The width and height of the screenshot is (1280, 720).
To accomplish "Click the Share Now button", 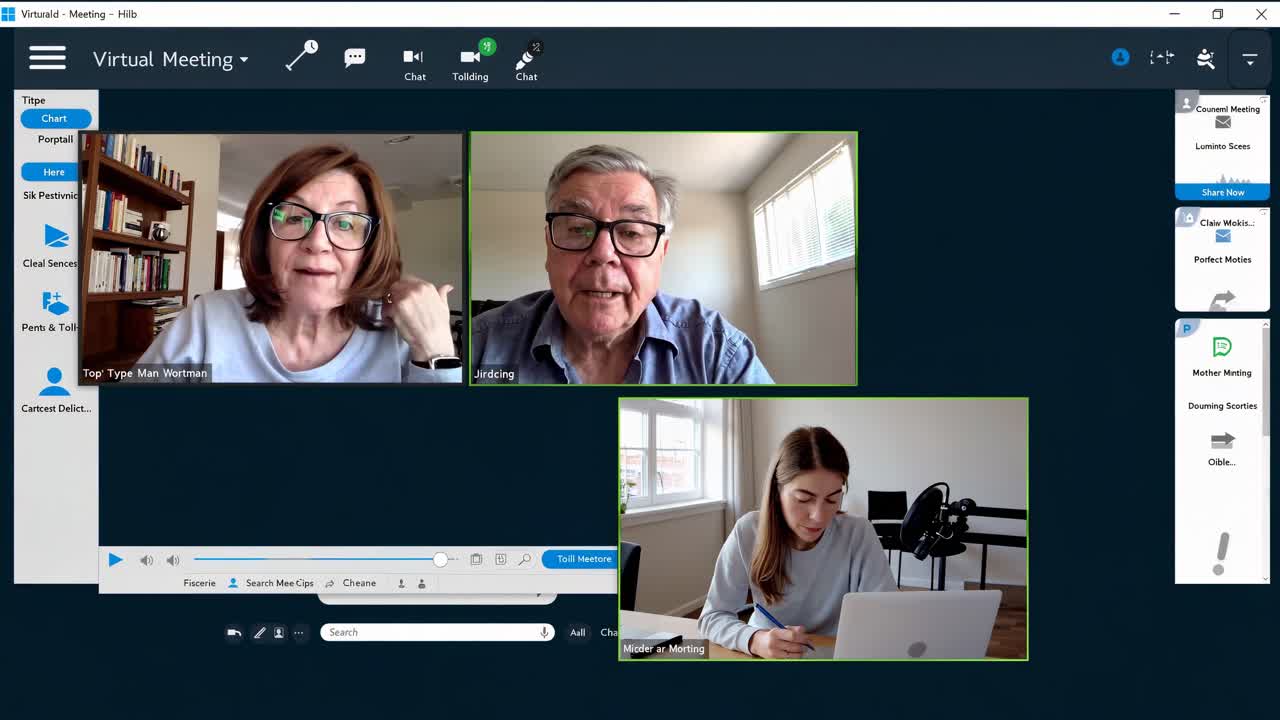I will pyautogui.click(x=1222, y=192).
